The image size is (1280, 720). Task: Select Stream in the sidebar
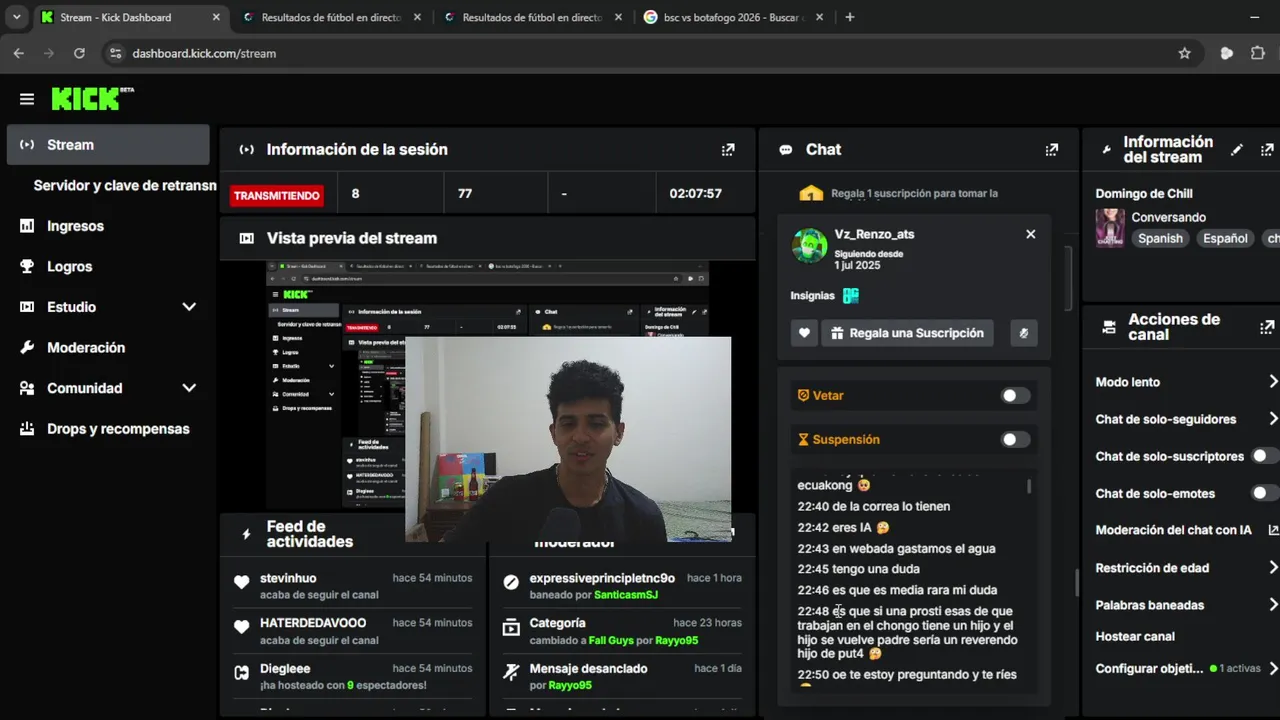pos(108,145)
